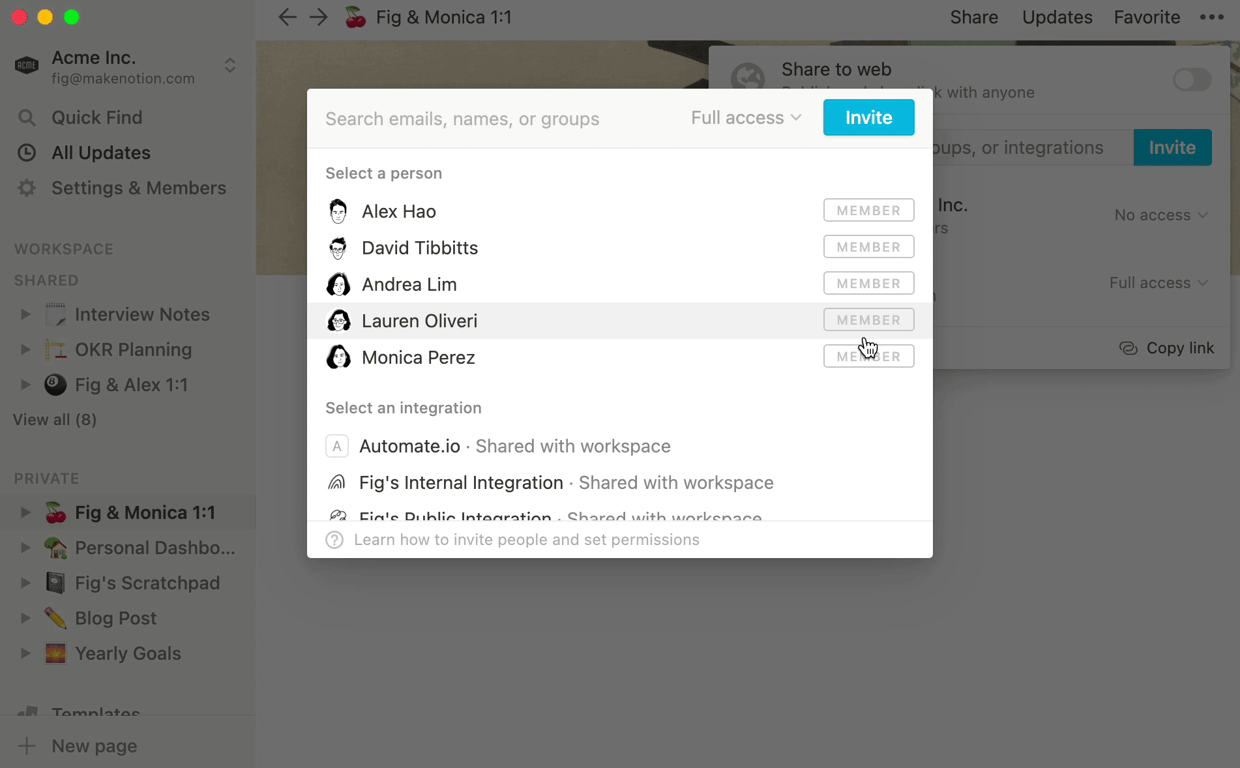Expand the Interview Notes page tree
The image size is (1240, 768).
[26, 315]
